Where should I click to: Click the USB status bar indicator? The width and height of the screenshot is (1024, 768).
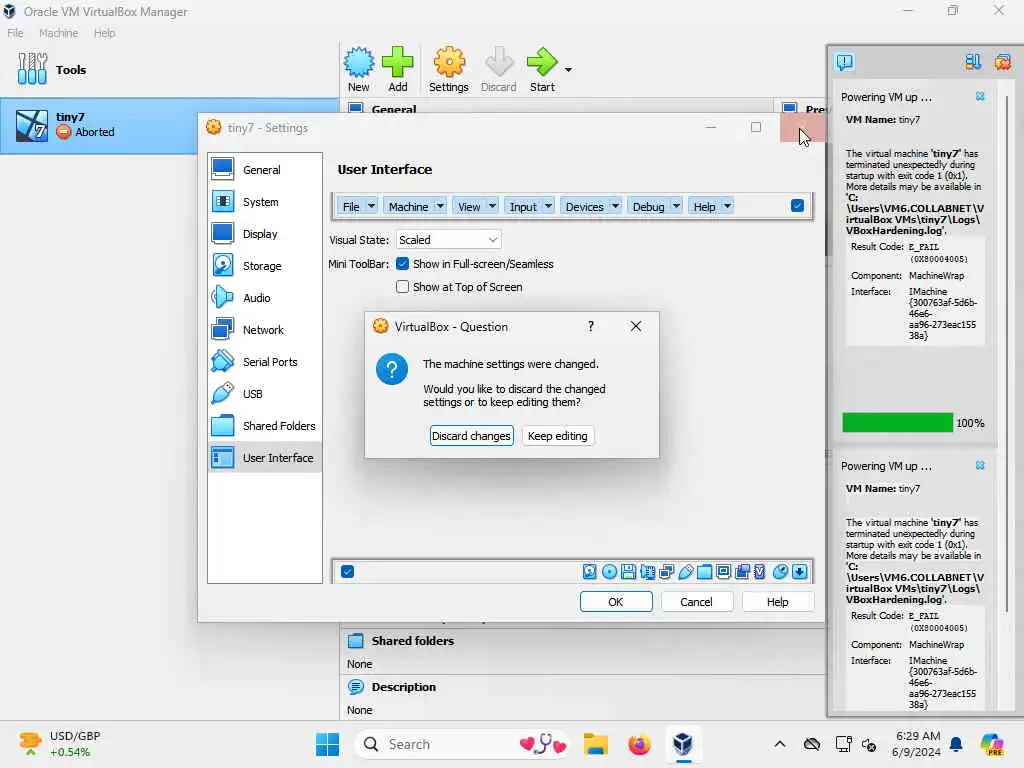(685, 572)
